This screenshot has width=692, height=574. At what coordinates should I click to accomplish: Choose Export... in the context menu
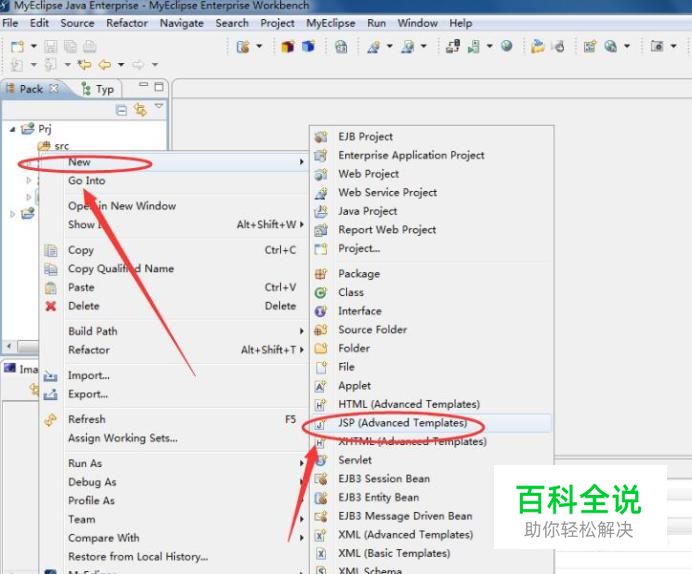click(x=174, y=394)
